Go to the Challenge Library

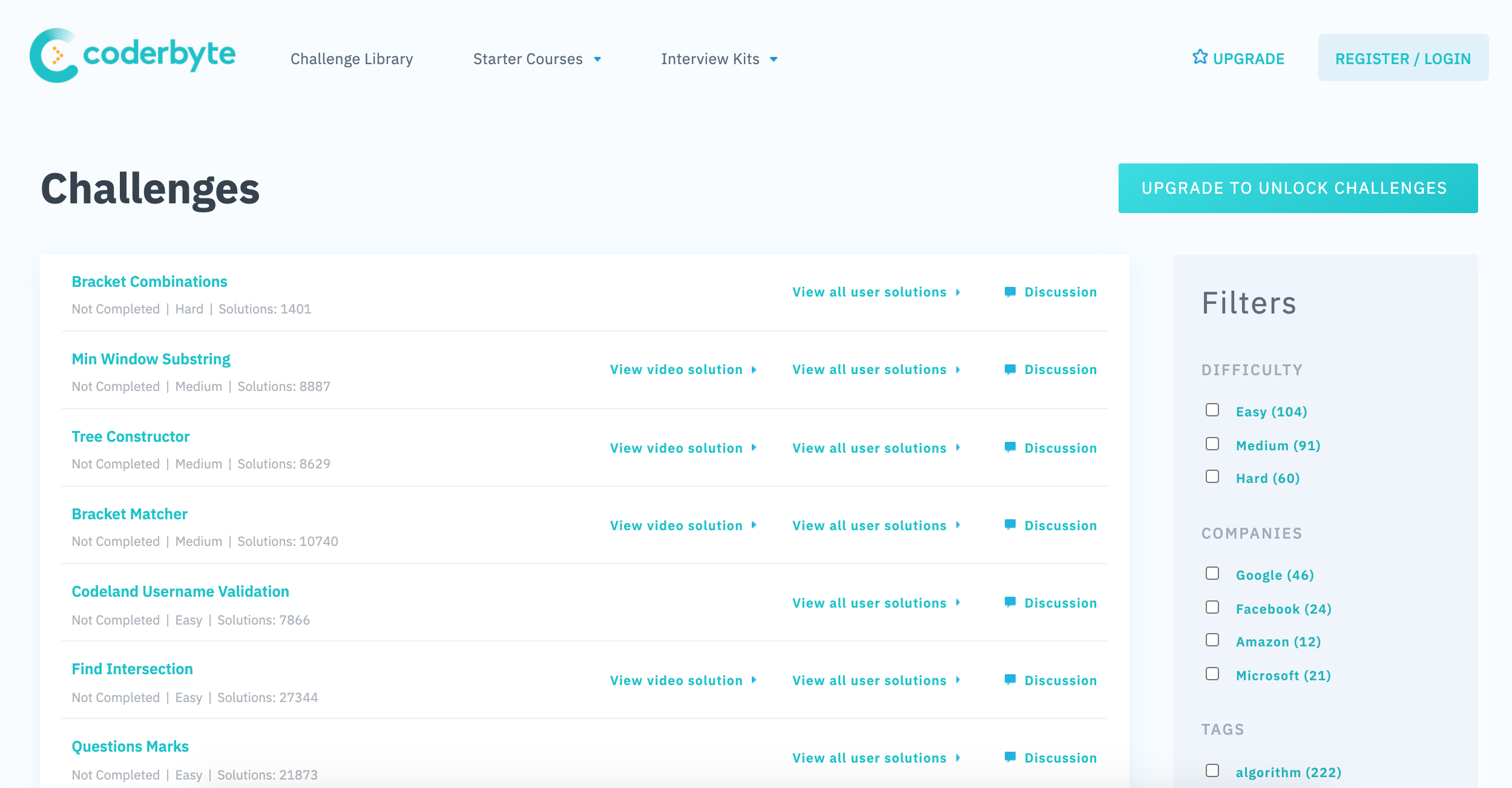click(351, 58)
